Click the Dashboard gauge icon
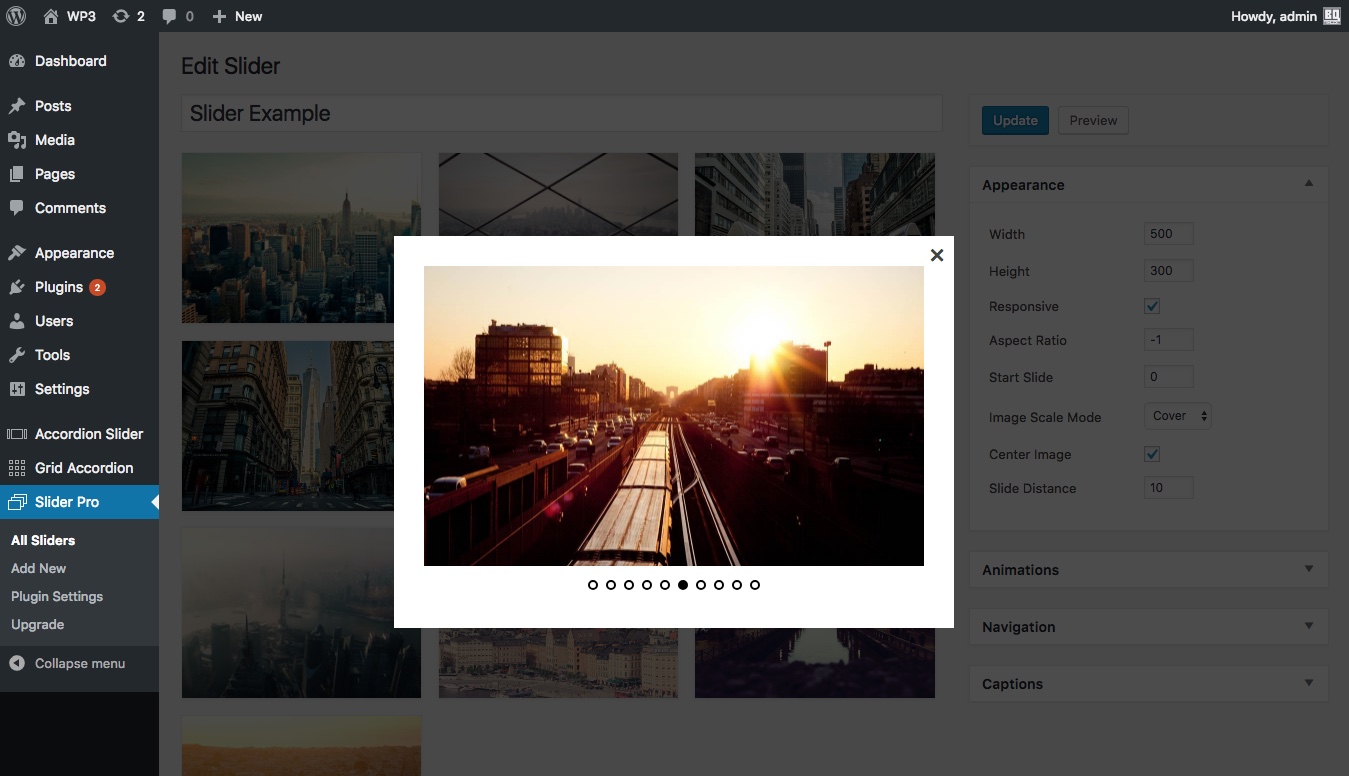Screen dimensions: 1349x776 pyautogui.click(x=16, y=61)
